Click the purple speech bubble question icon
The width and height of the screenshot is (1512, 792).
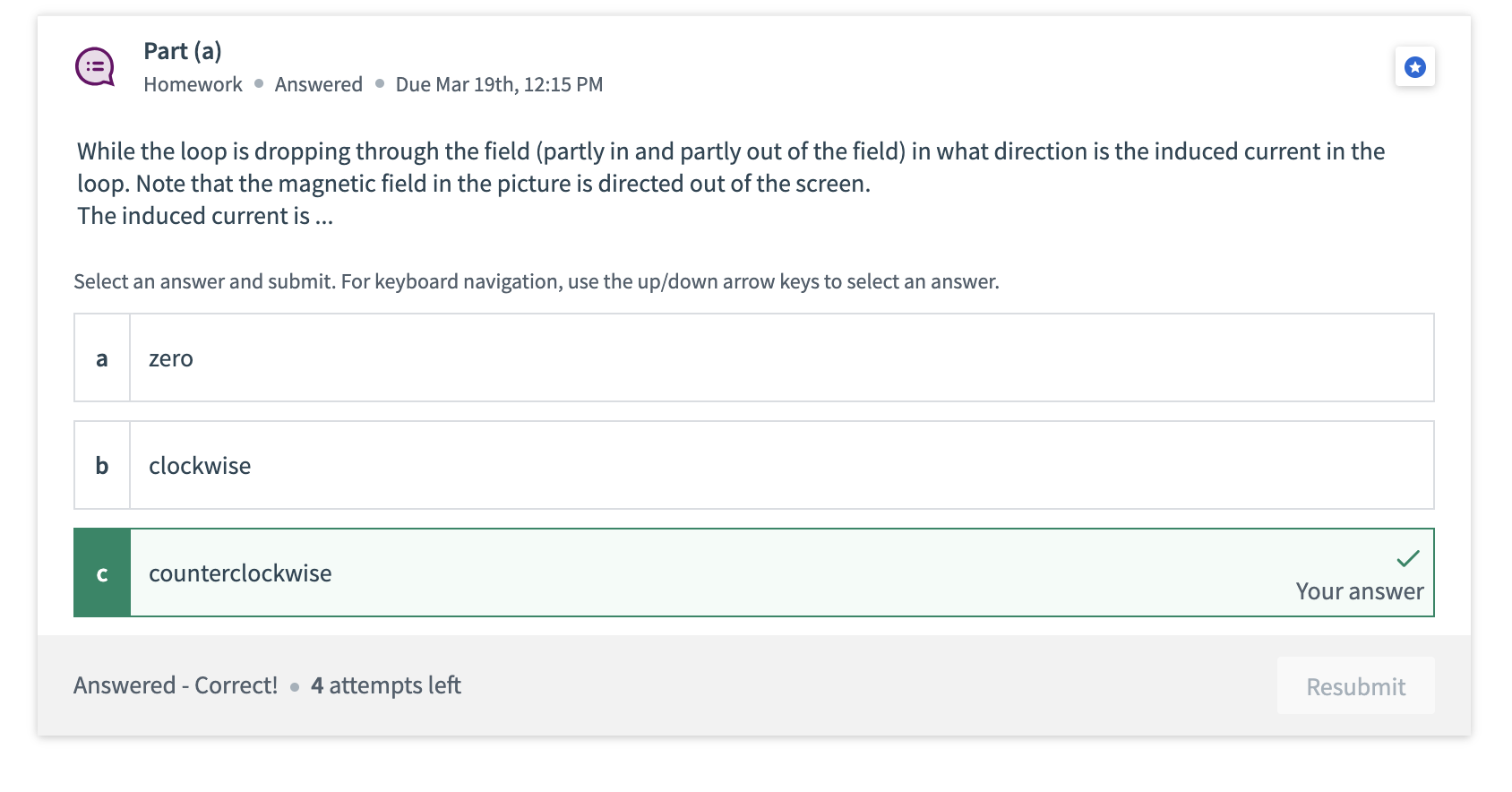point(94,65)
